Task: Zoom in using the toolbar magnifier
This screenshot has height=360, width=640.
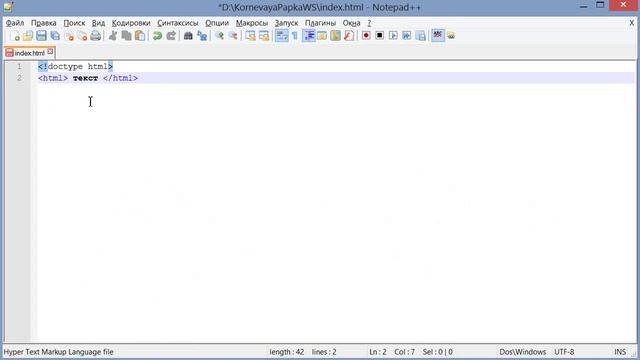Action: pos(219,36)
